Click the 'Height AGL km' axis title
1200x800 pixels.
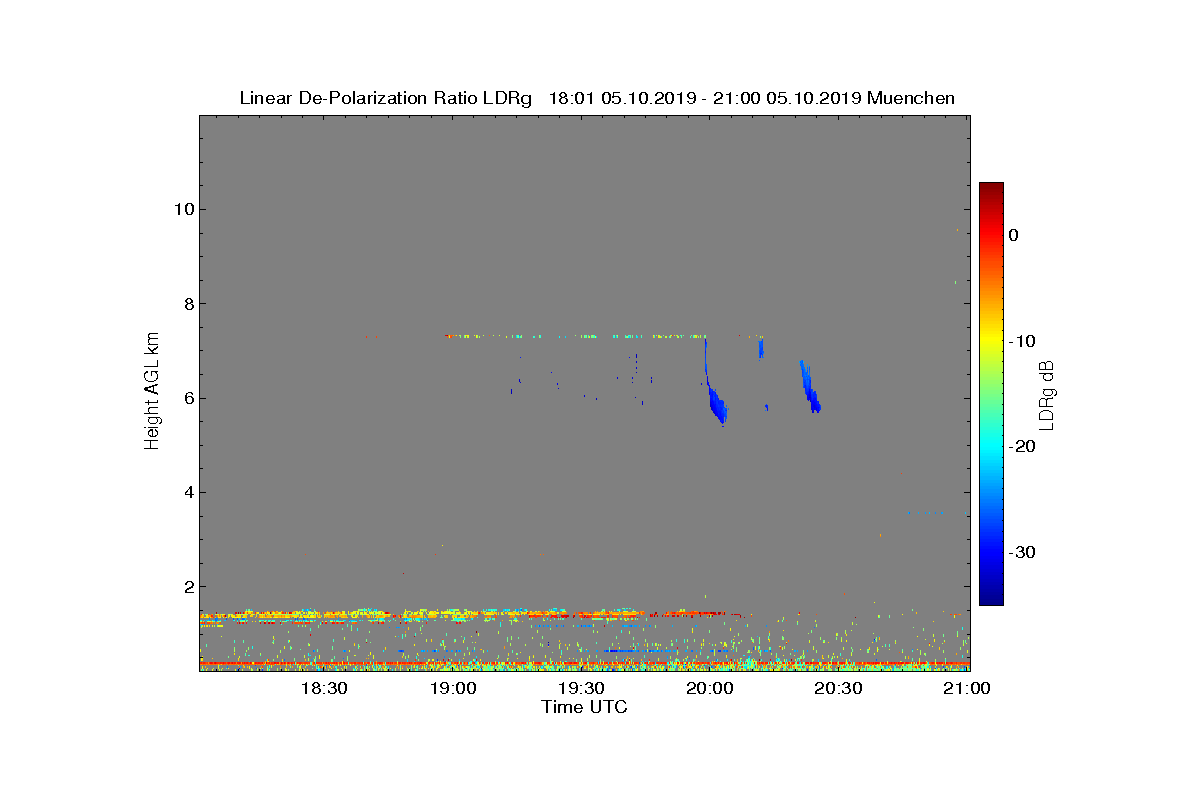coord(152,392)
